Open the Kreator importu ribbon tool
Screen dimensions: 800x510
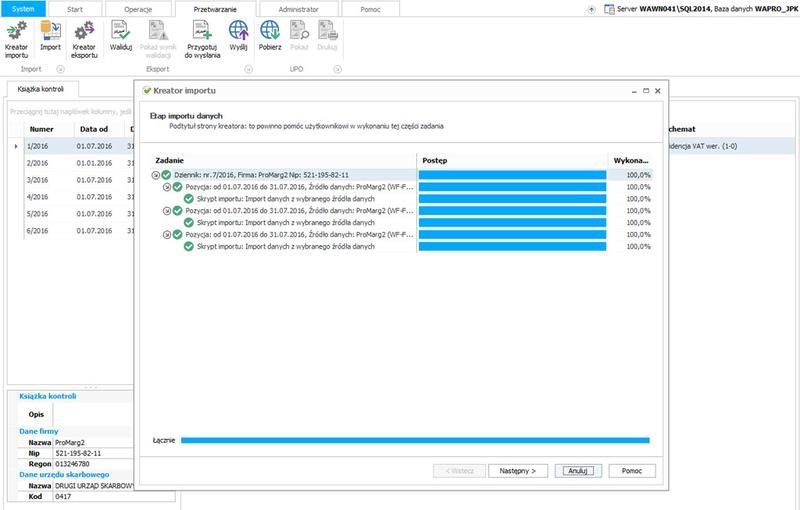(16, 40)
